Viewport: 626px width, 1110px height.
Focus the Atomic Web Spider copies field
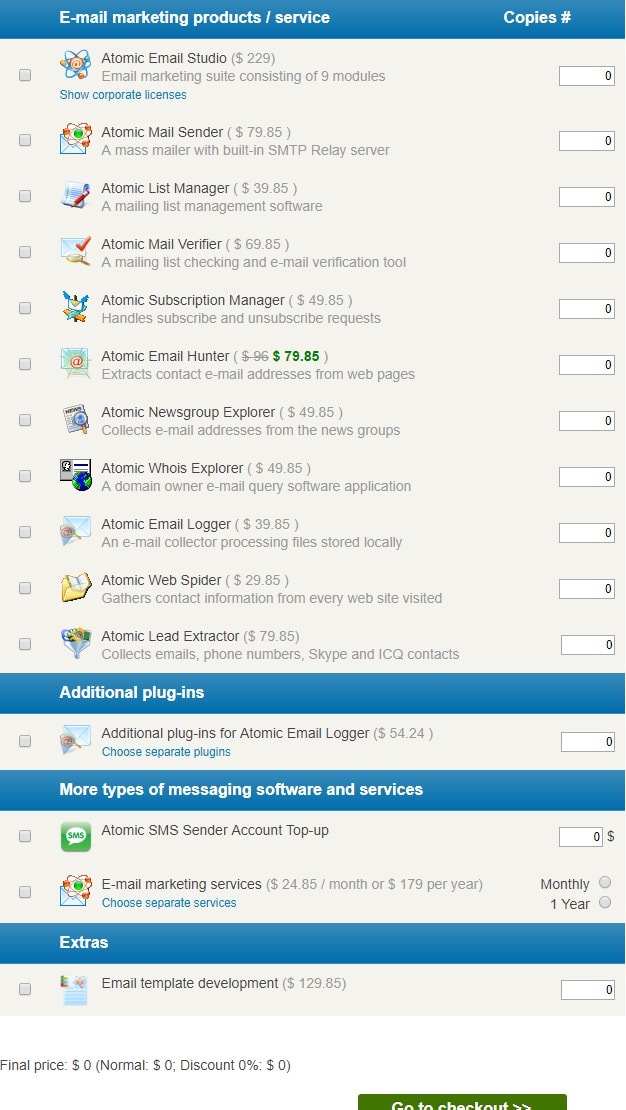(586, 588)
